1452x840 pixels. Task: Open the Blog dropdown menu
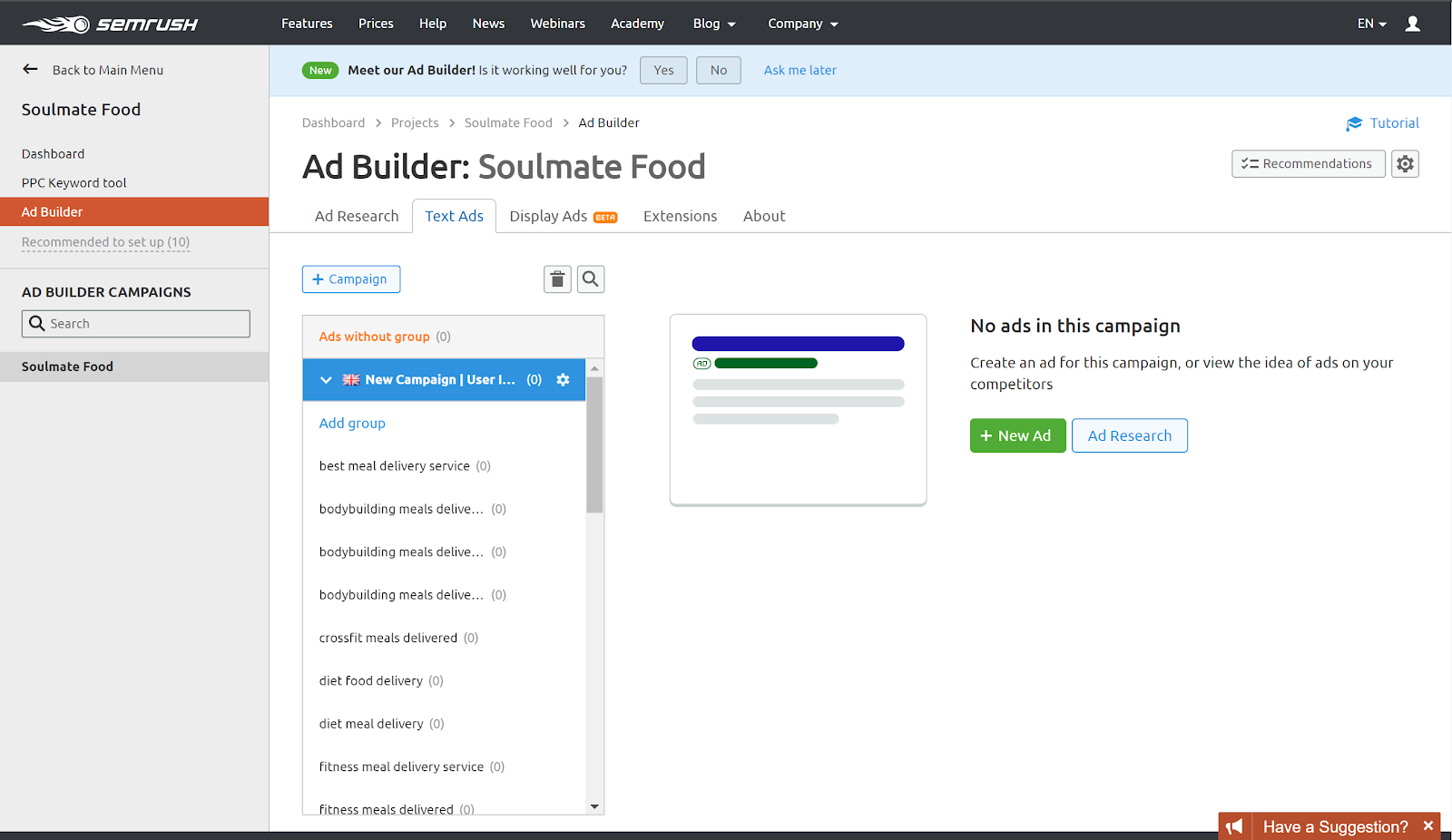coord(714,24)
